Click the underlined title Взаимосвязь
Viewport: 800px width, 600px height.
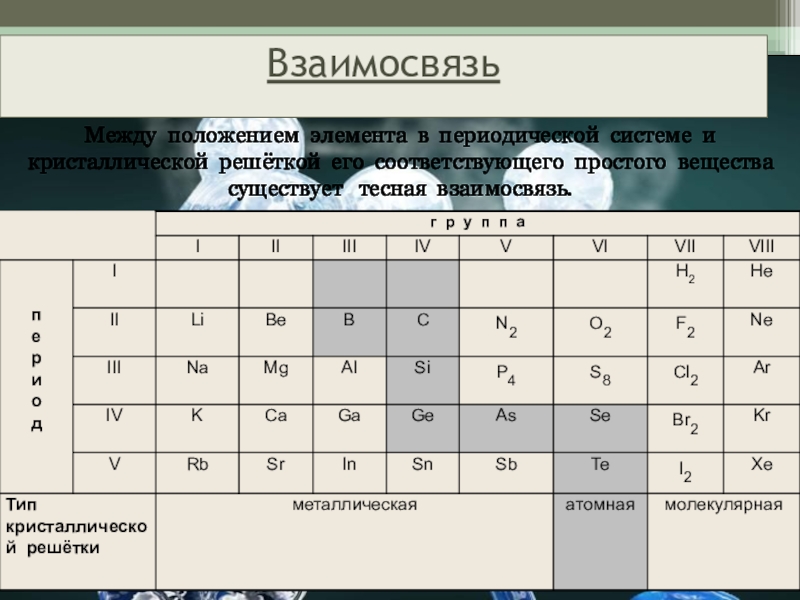click(383, 65)
